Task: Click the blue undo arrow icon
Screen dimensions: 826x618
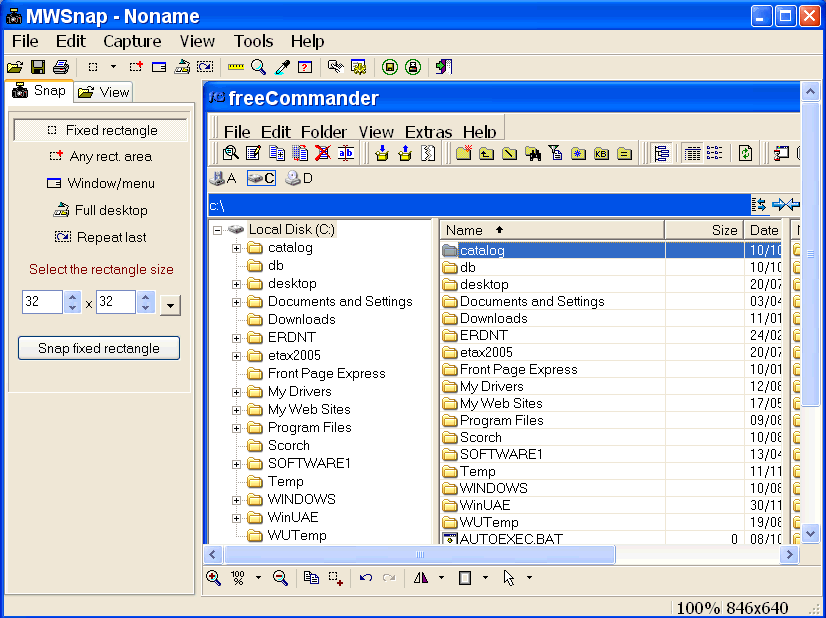Action: [x=366, y=578]
